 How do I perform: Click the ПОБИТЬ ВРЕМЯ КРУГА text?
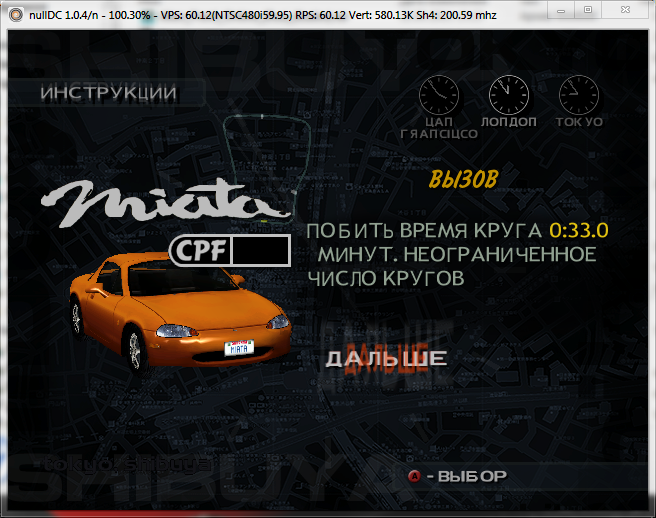(x=424, y=231)
